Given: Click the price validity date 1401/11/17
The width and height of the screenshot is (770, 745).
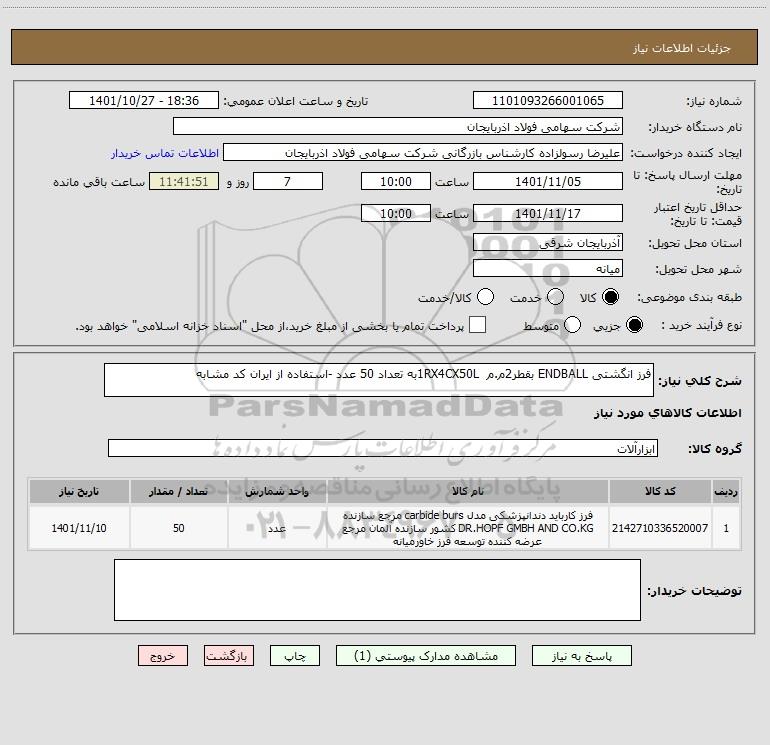Looking at the screenshot, I should click(x=548, y=213).
